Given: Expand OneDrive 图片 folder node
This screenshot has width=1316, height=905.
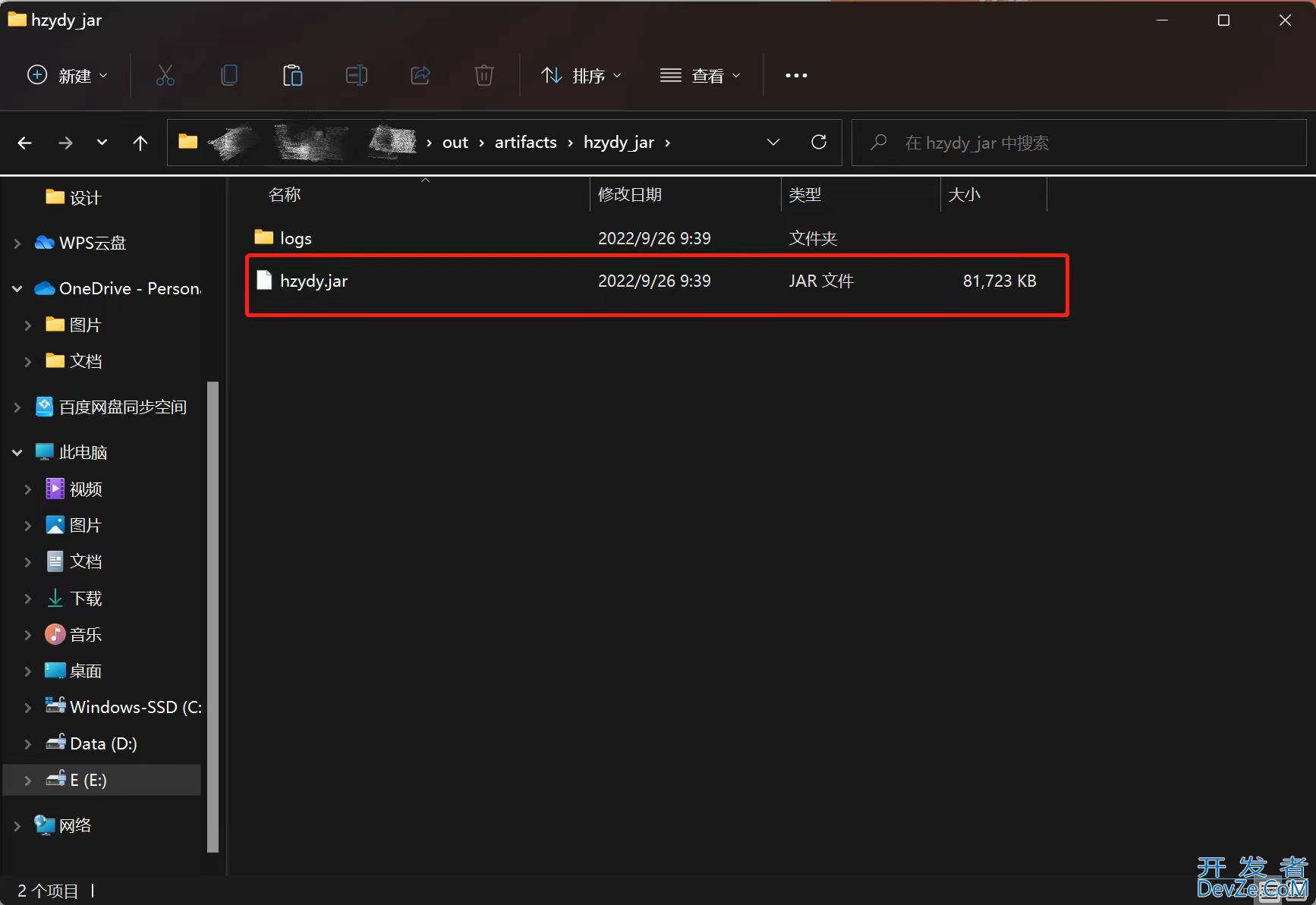Looking at the screenshot, I should pyautogui.click(x=28, y=325).
